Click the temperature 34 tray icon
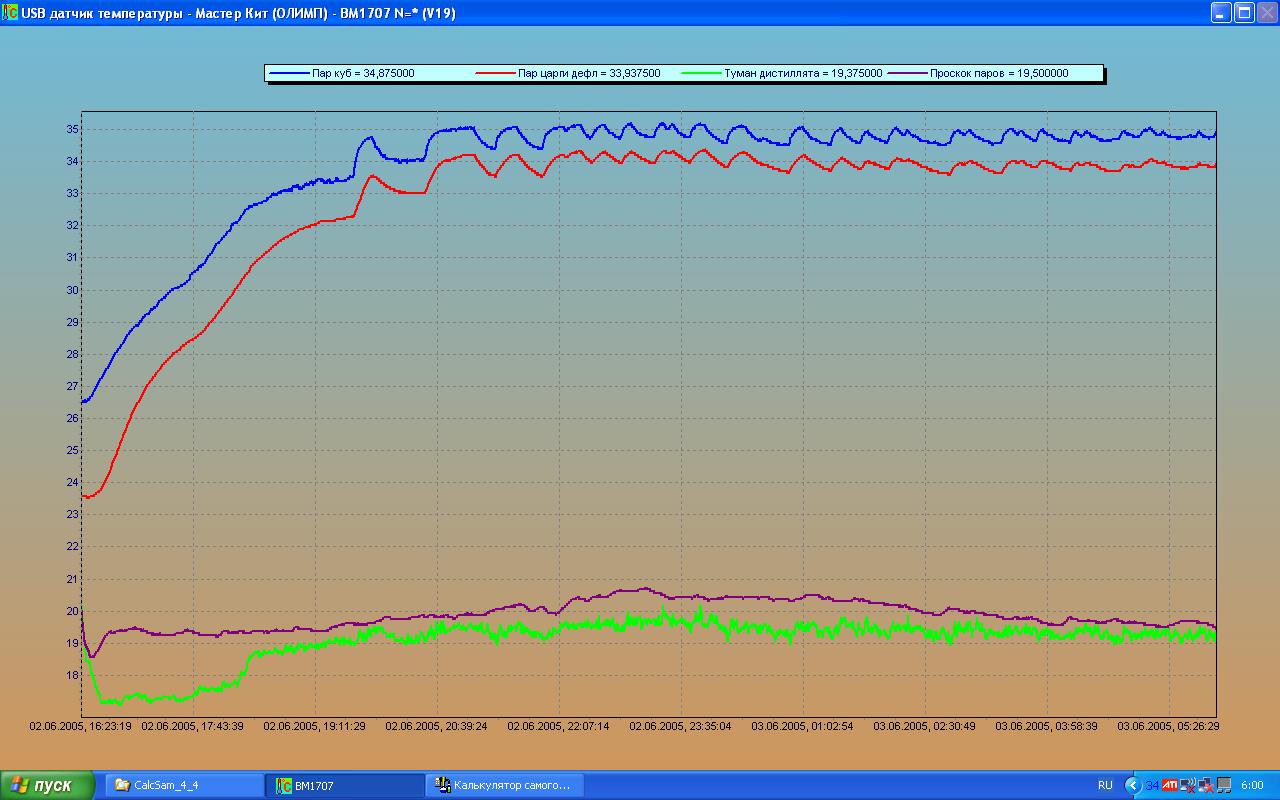1280x800 pixels. [1152, 785]
